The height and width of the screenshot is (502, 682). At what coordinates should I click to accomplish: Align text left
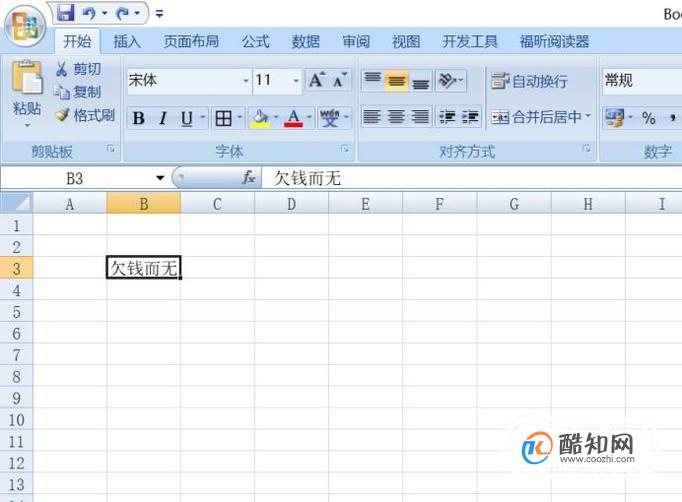click(372, 117)
